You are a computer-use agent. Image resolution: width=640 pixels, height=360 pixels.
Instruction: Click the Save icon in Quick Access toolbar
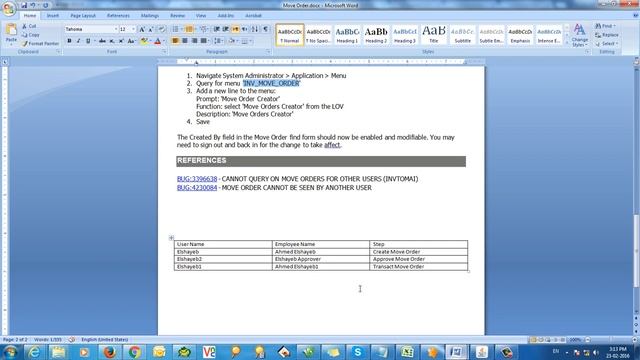(x=24, y=5)
